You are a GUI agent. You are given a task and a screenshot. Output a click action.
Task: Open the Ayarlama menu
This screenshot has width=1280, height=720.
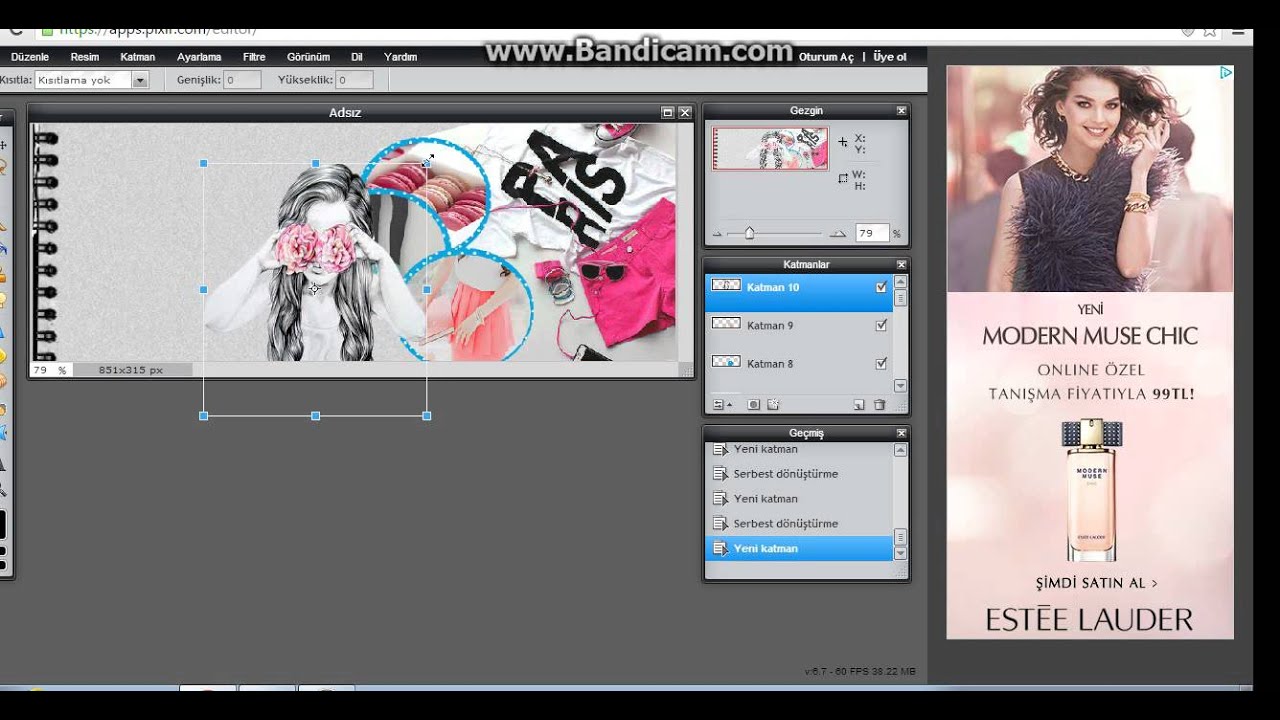(199, 57)
